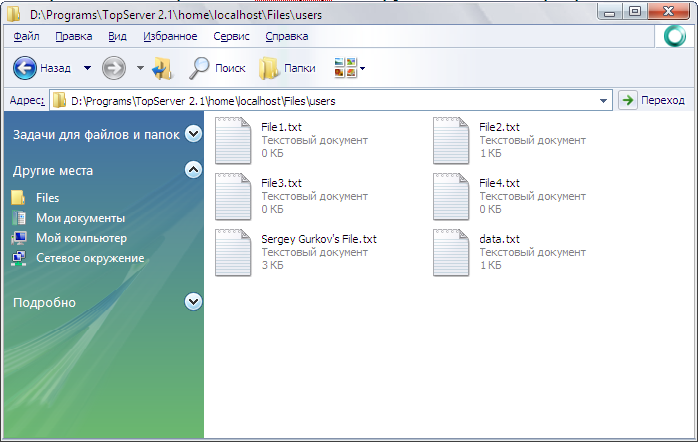Maximize the Explorer window

coord(635,11)
